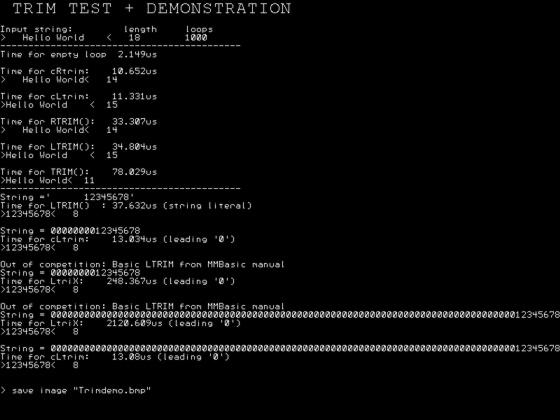Click the save image command line
This screenshot has height=420, width=560.
[x=76, y=390]
